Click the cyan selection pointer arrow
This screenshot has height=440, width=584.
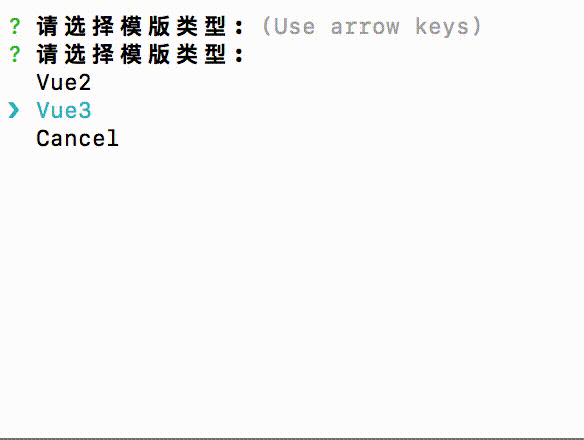point(14,111)
